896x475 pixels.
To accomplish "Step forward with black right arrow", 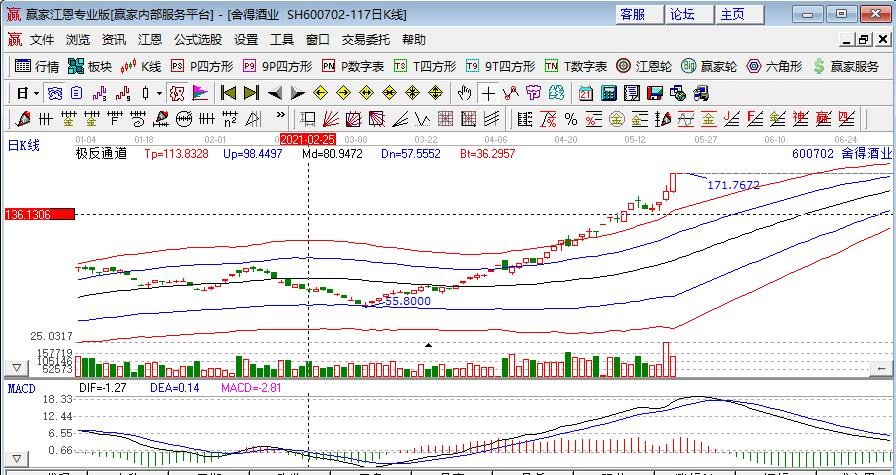I will coord(297,93).
